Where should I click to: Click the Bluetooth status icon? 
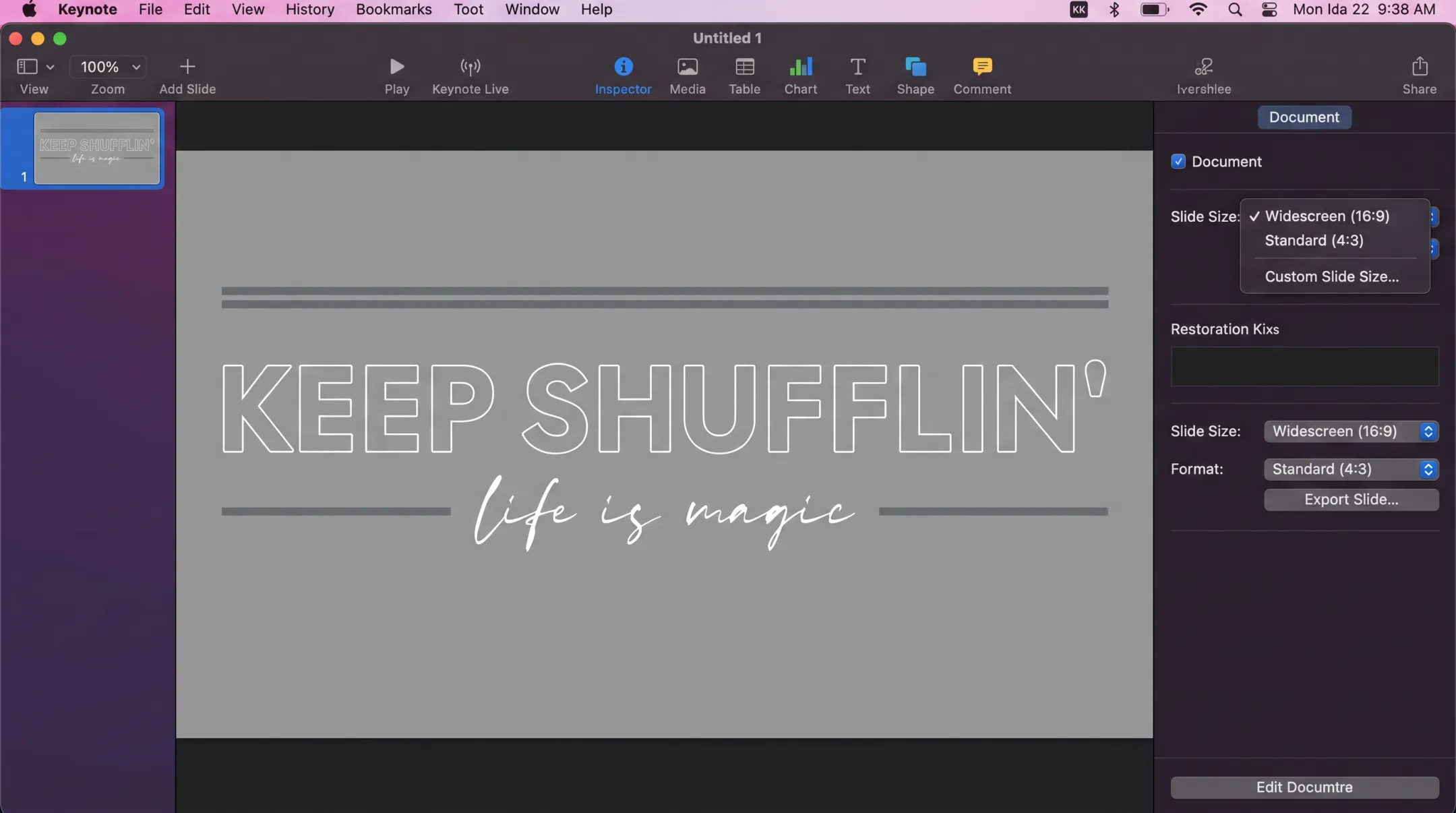1114,9
